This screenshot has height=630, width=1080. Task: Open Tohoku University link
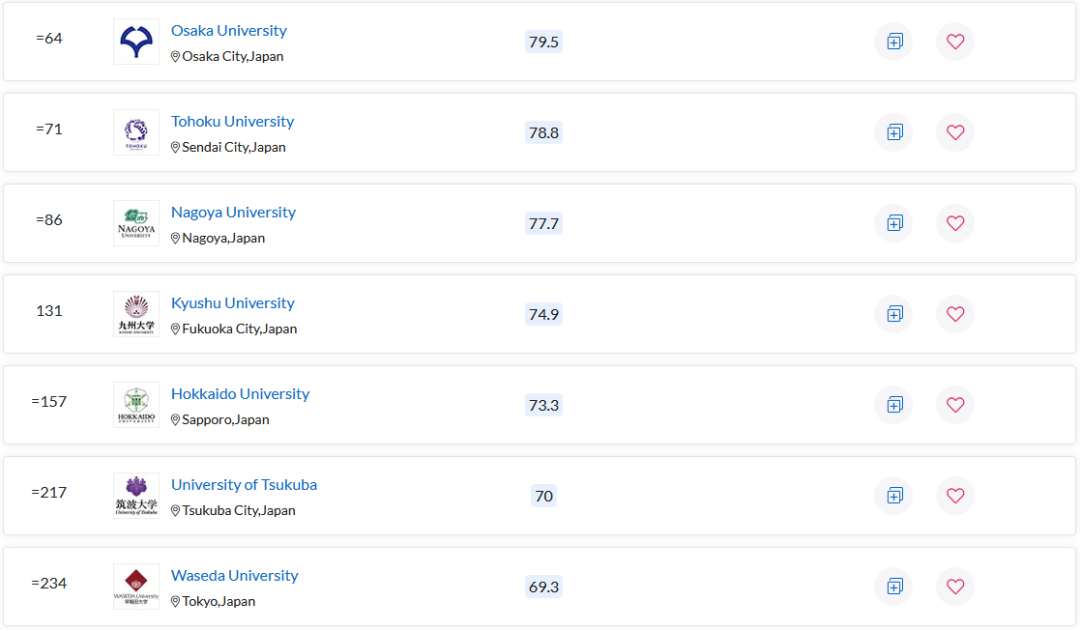[x=232, y=122]
